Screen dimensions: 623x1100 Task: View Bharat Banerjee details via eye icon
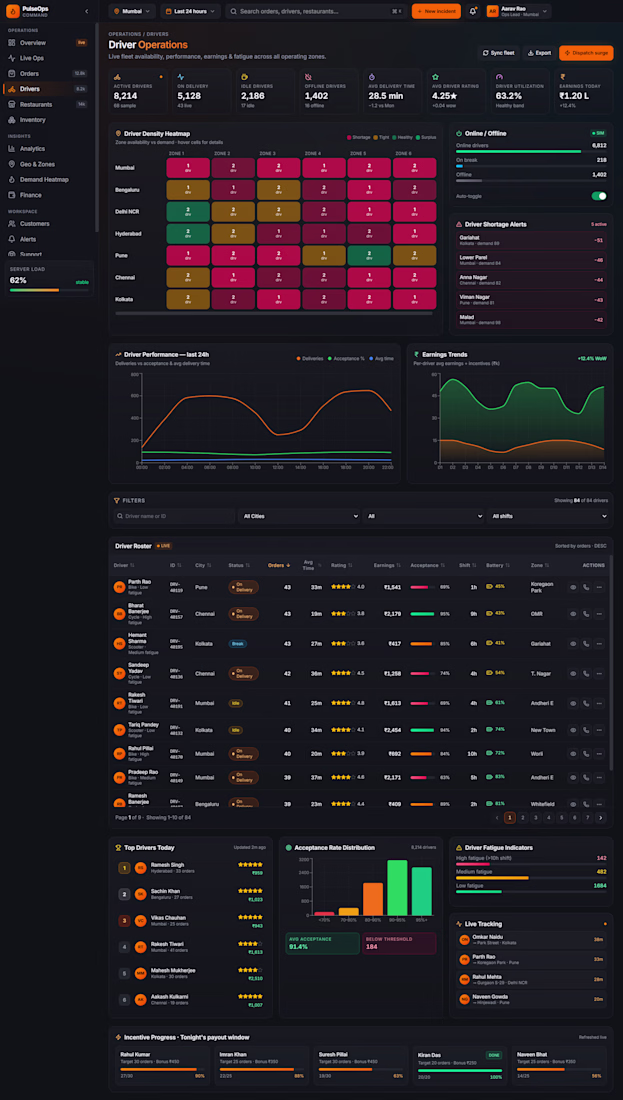click(x=573, y=614)
